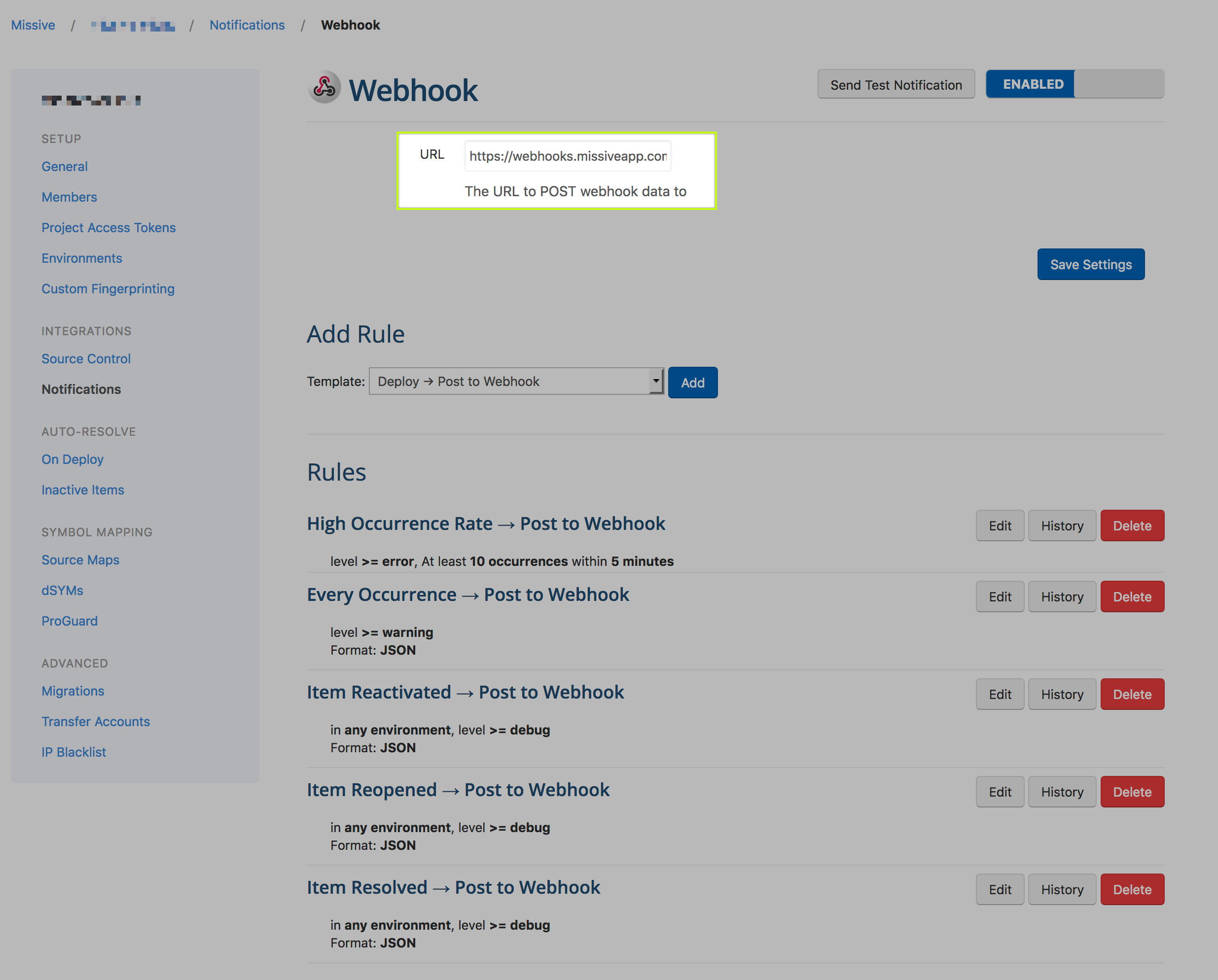This screenshot has height=980, width=1218.
Task: Add the selected rule template
Action: [692, 383]
